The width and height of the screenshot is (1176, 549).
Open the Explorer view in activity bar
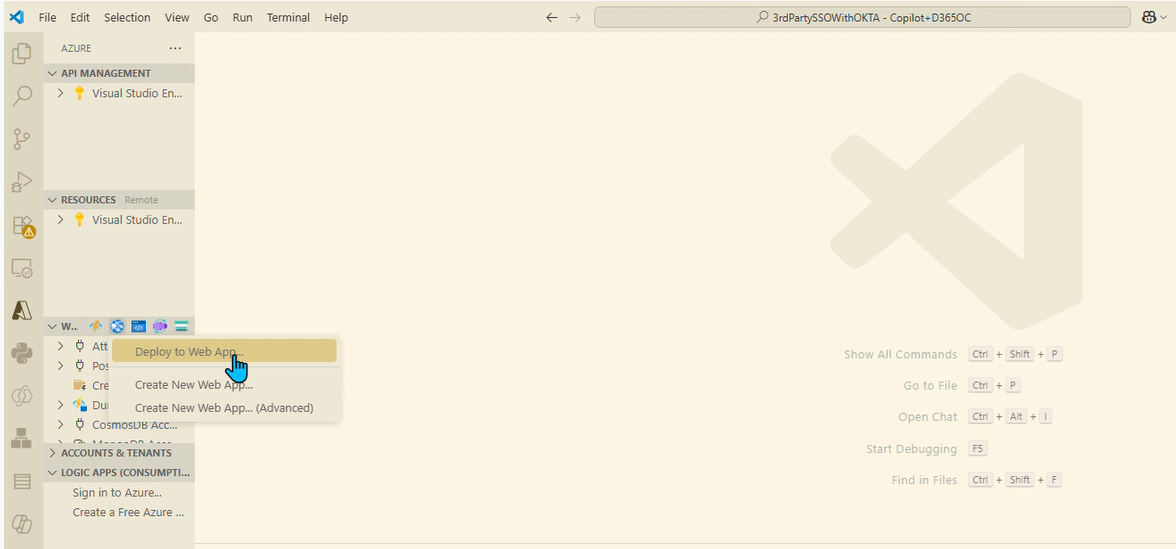tap(22, 53)
